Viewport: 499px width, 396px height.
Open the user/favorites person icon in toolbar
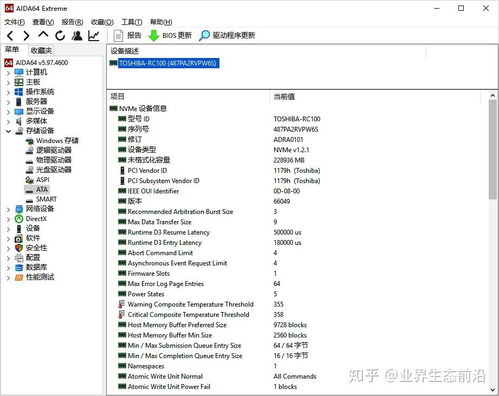point(77,35)
